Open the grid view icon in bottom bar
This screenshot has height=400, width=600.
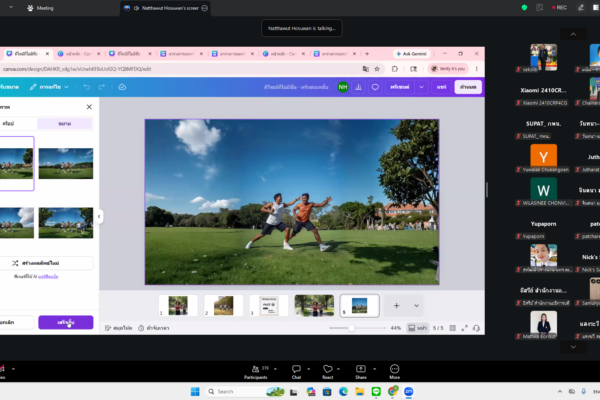coord(453,328)
